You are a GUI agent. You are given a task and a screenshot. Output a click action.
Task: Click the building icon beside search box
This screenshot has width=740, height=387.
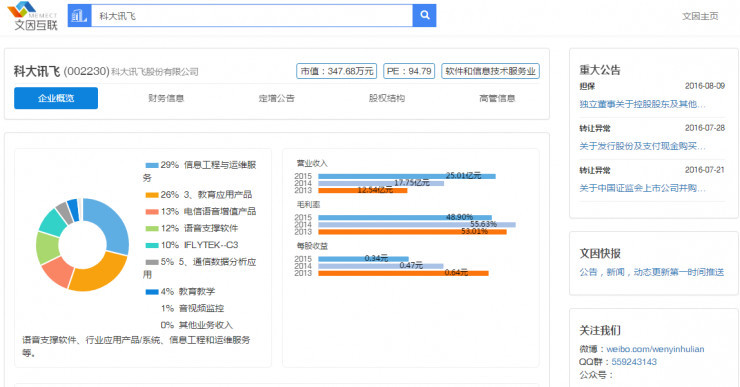[79, 16]
